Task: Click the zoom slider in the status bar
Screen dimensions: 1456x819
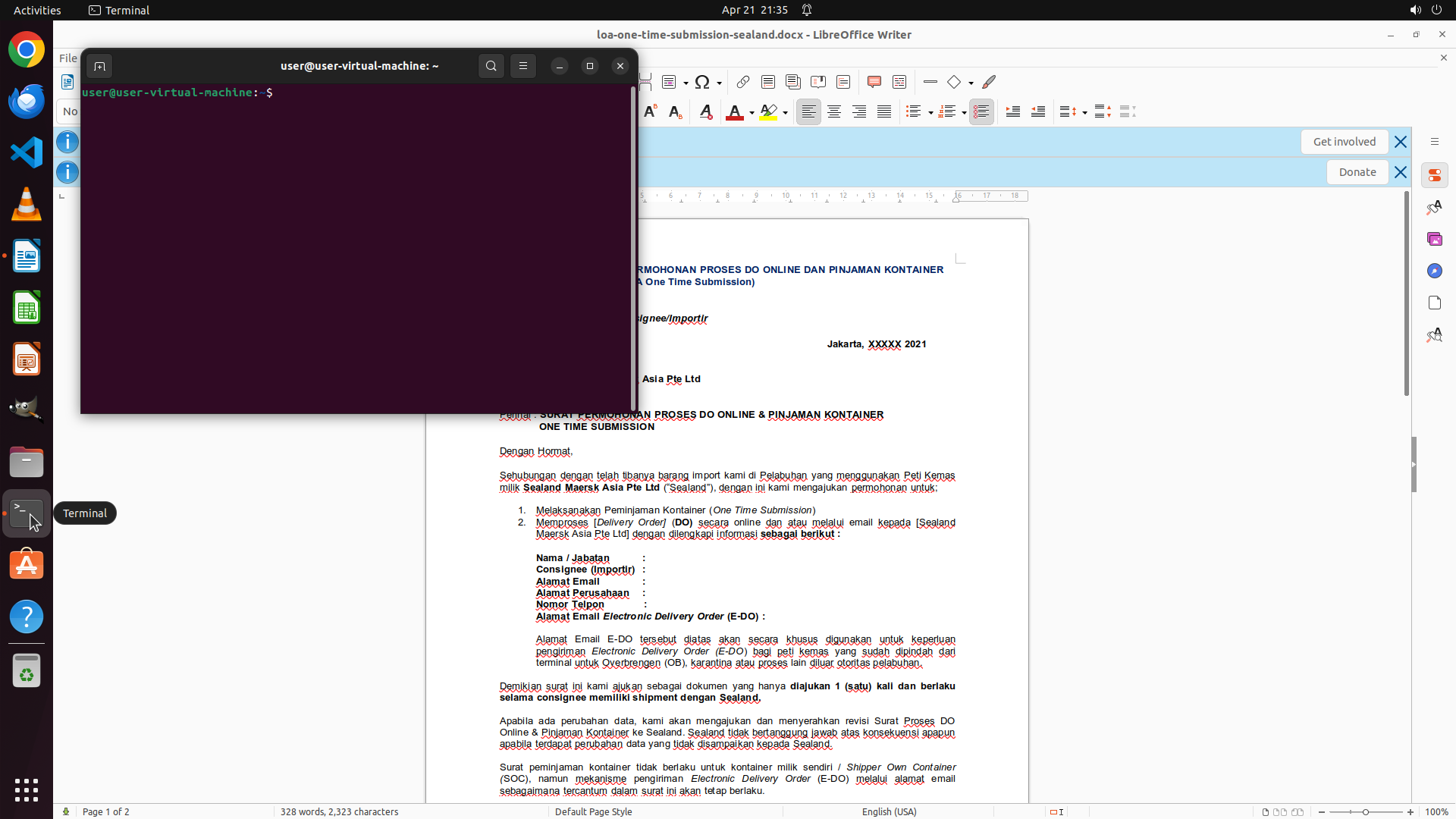Action: click(x=1365, y=811)
